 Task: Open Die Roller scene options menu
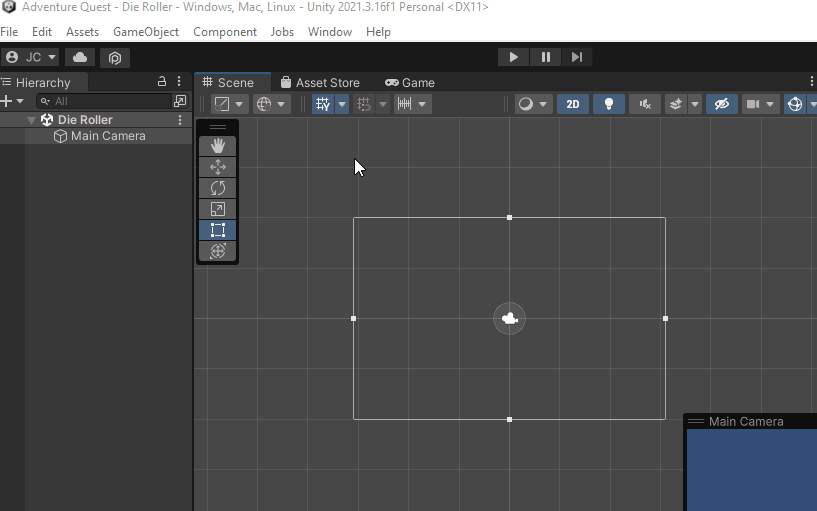[180, 120]
